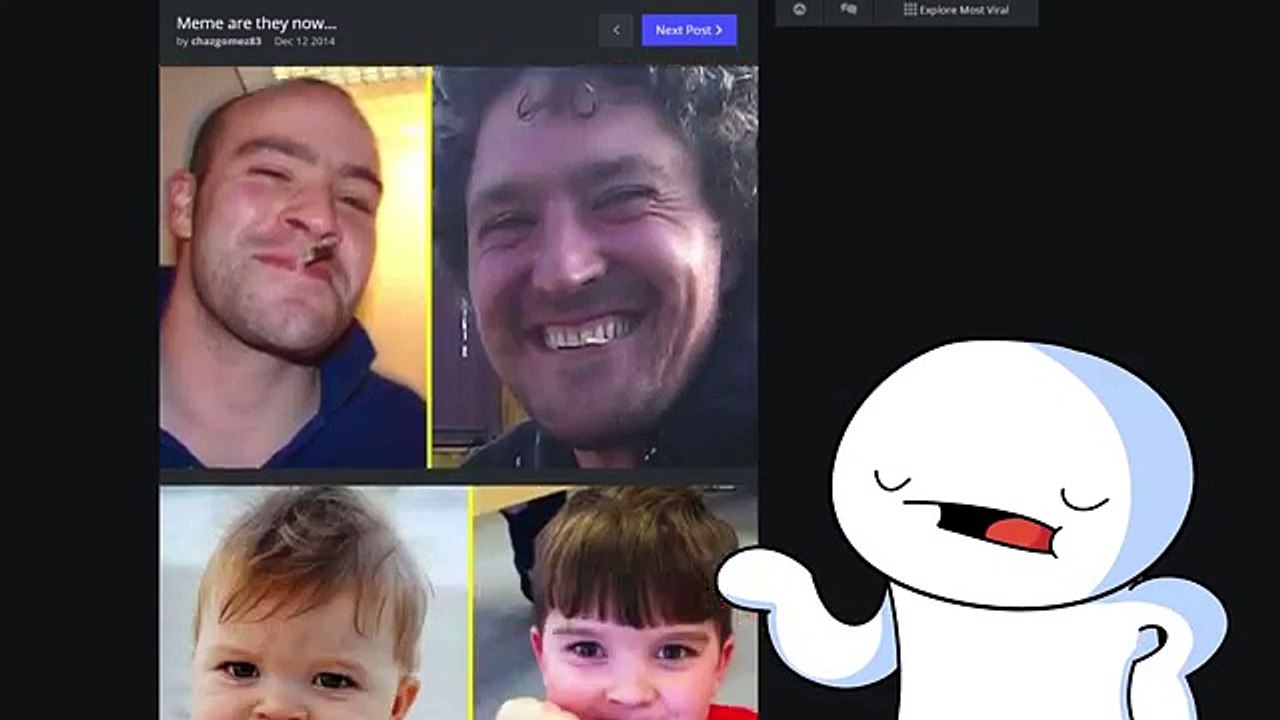Click the dark gap between photo rows

pyautogui.click(x=459, y=478)
